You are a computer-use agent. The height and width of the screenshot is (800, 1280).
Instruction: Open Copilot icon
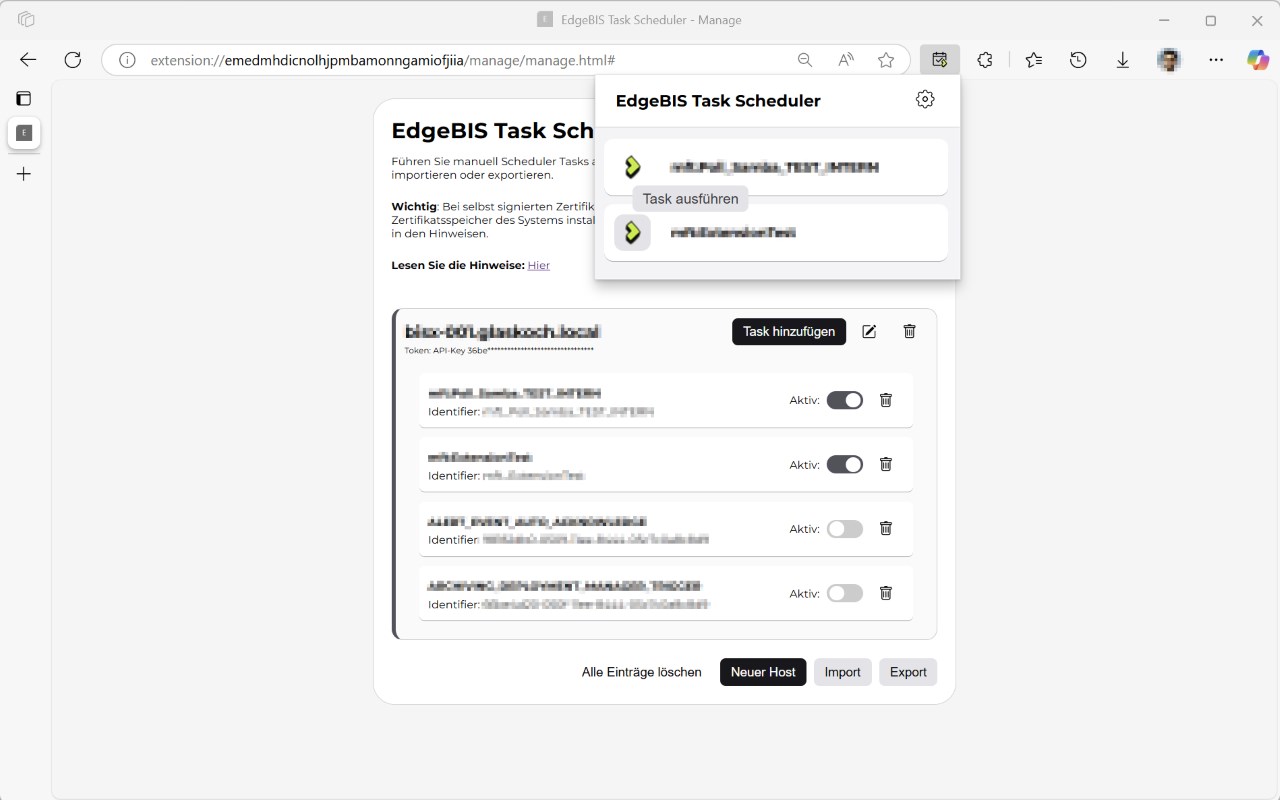[1258, 60]
